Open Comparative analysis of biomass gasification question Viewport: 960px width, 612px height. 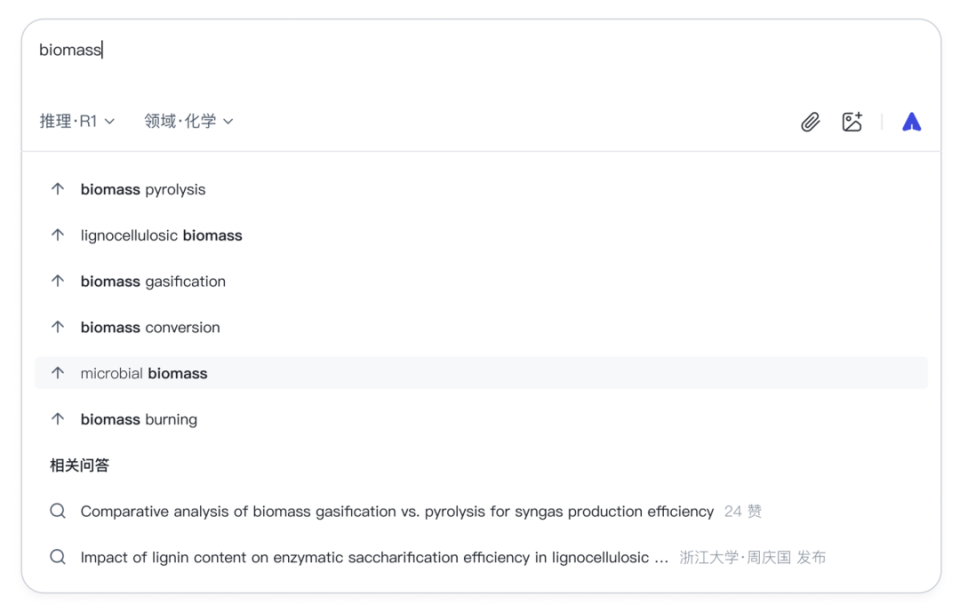[x=397, y=511]
